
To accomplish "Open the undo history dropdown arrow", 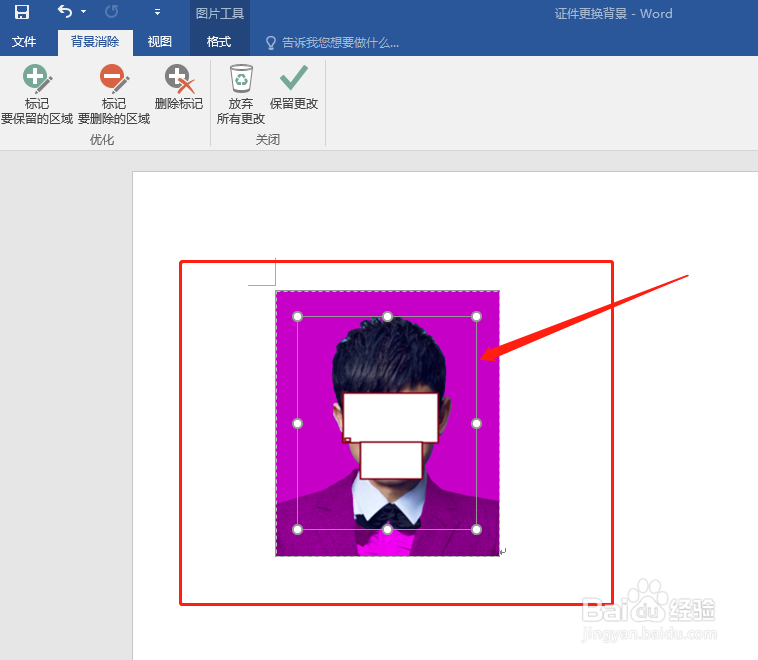I will click(83, 12).
